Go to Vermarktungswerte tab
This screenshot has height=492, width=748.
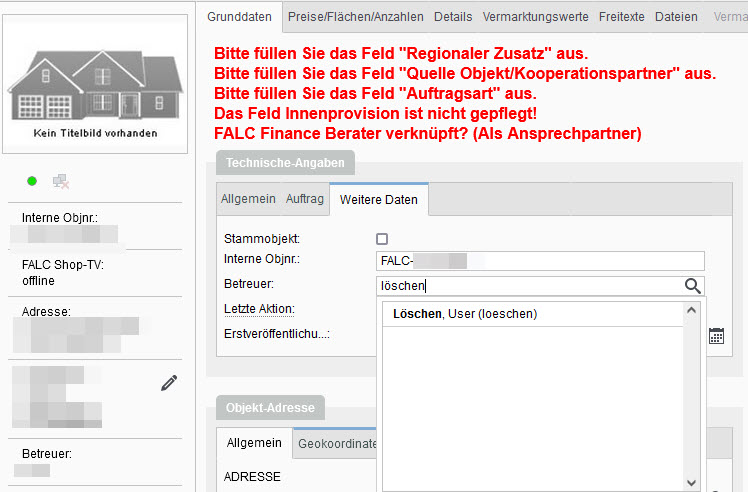(x=536, y=17)
